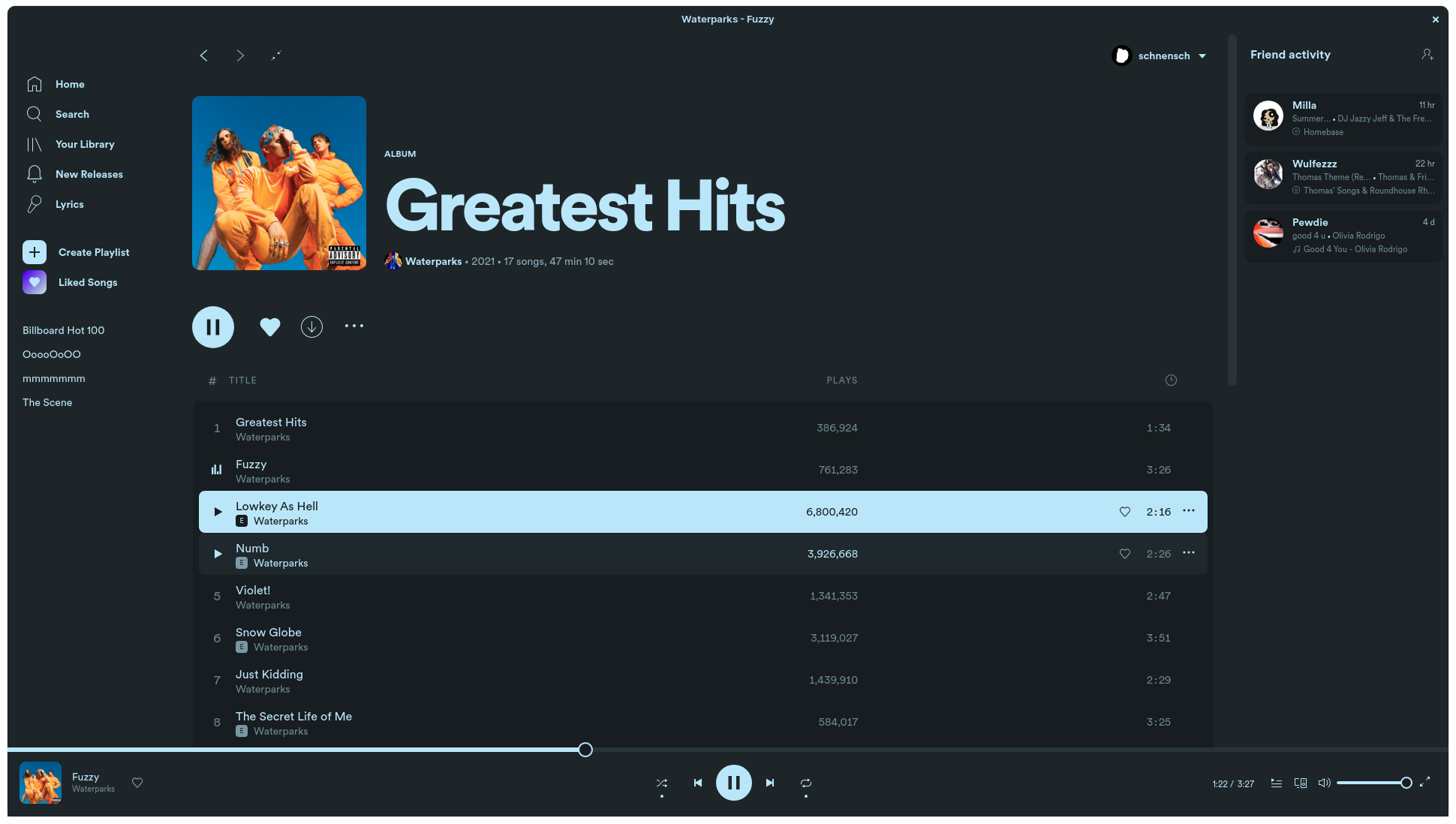Image resolution: width=1456 pixels, height=824 pixels.
Task: Unlike album with the heart button
Action: tap(269, 326)
